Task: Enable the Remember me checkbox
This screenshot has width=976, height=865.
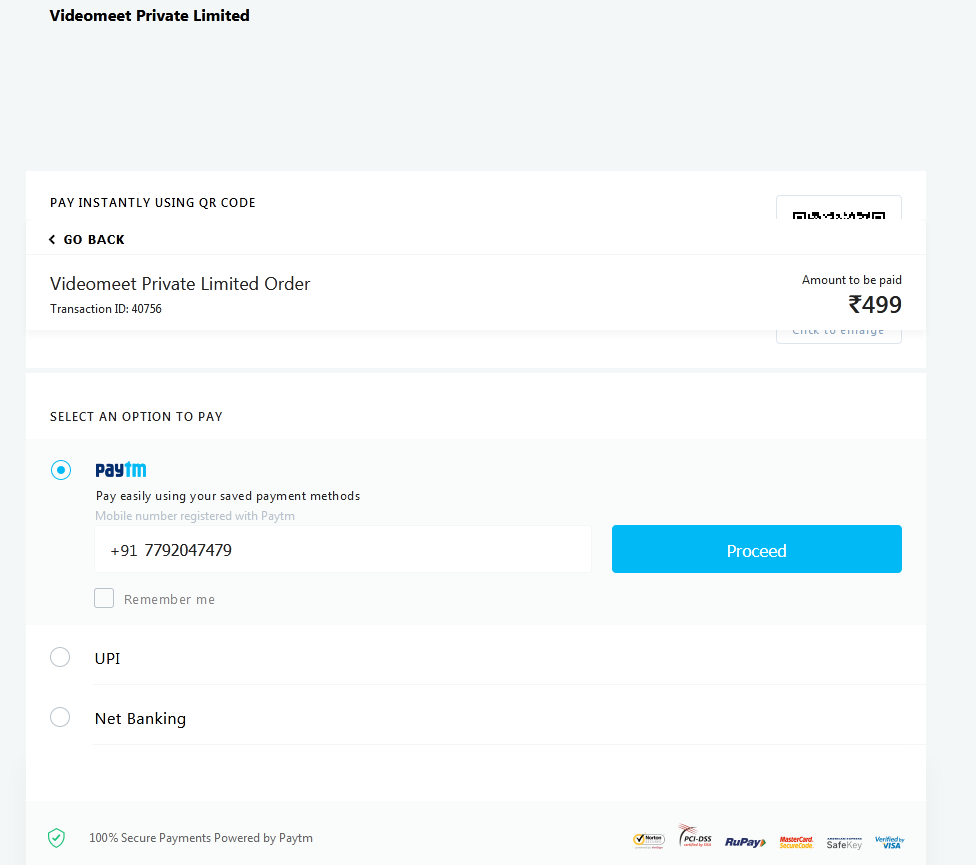Action: coord(104,598)
